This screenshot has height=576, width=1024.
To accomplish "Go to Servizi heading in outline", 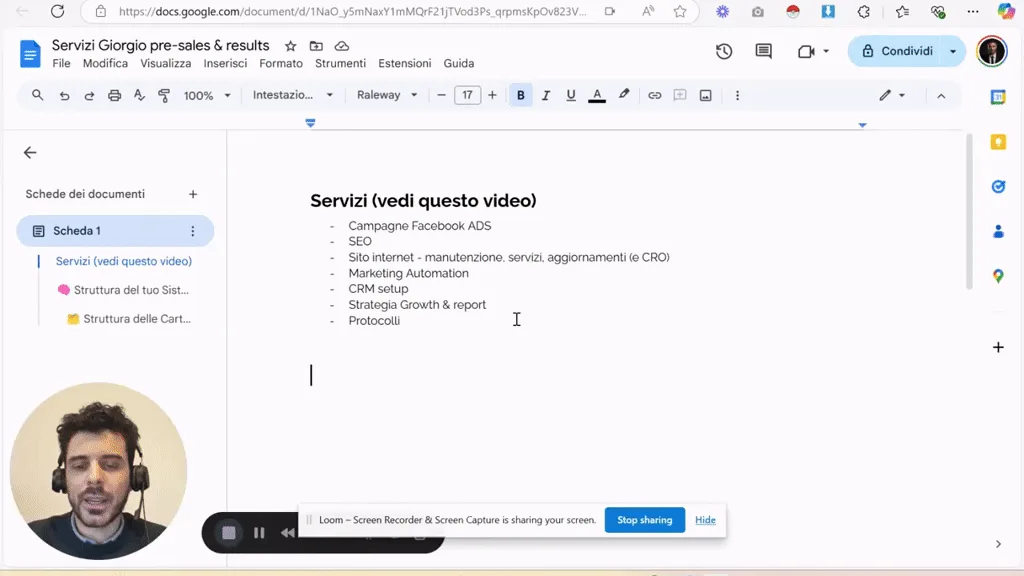I will [123, 261].
